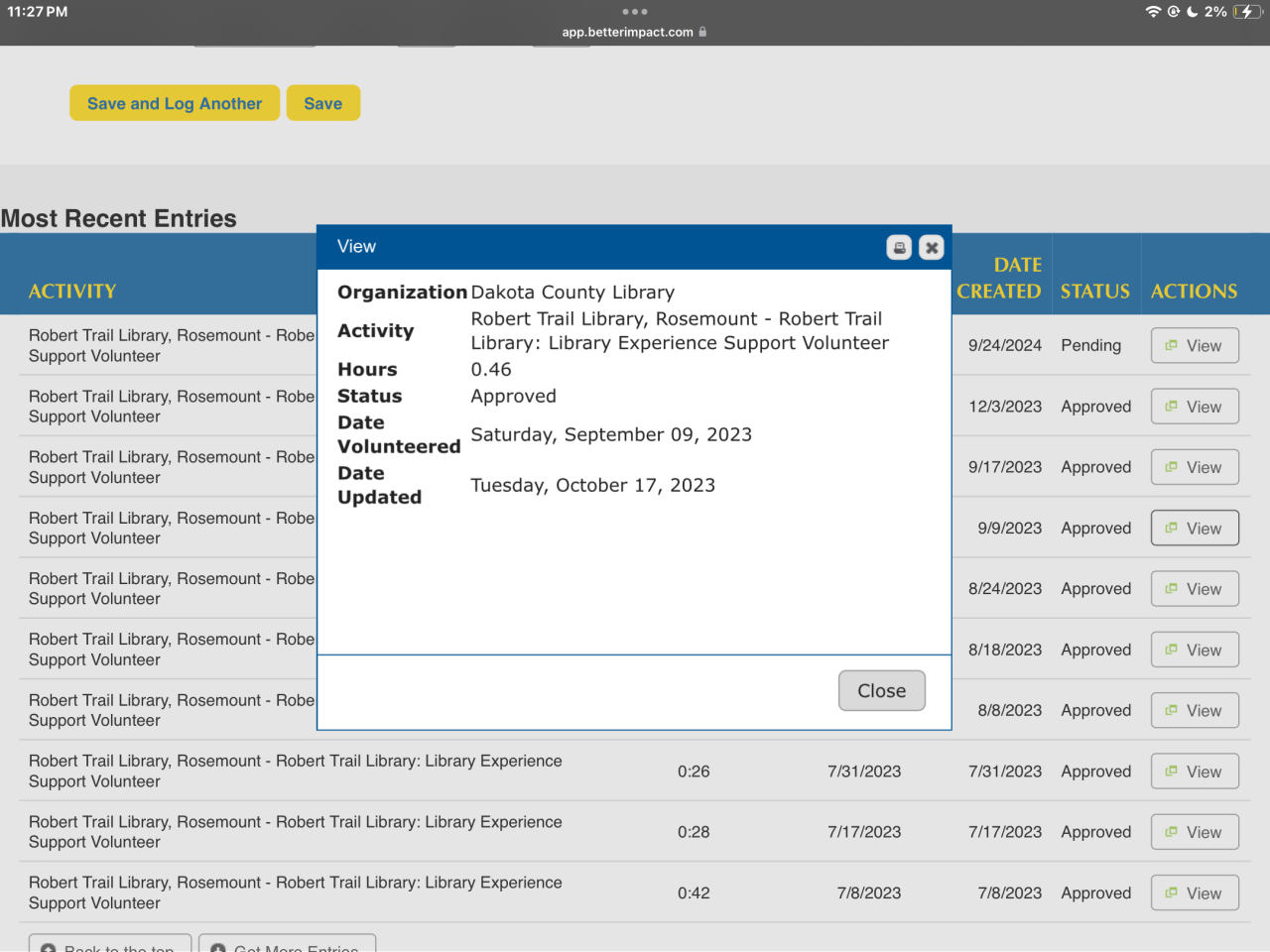1270x952 pixels.
Task: View the entry created 8/18/2023
Action: pyautogui.click(x=1195, y=651)
